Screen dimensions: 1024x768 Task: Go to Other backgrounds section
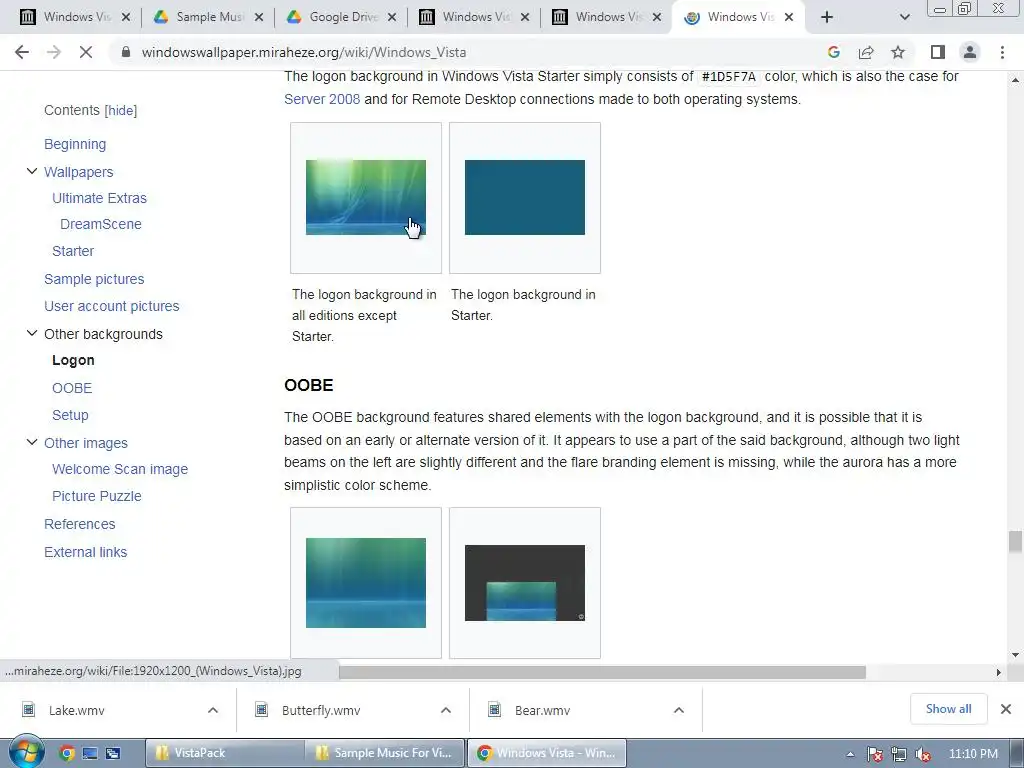coord(103,334)
